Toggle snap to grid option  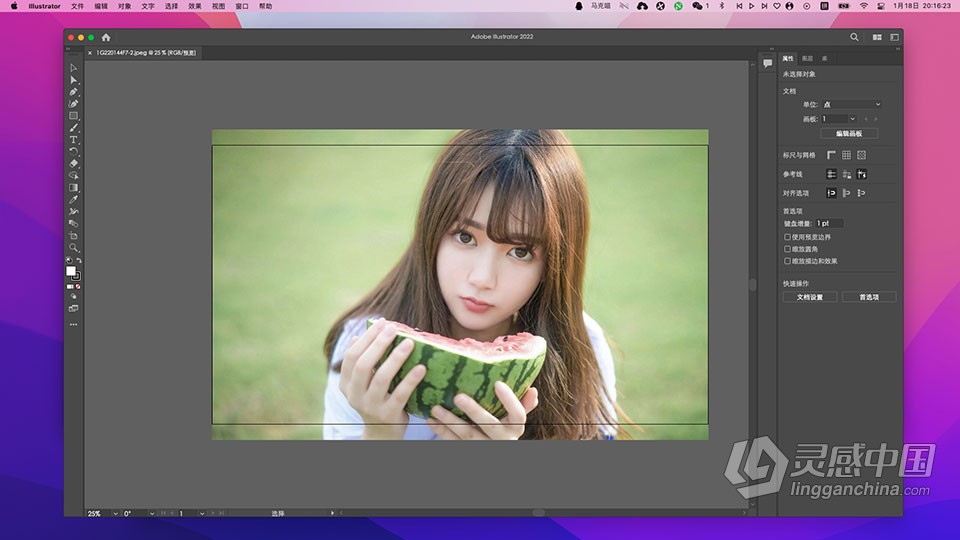click(861, 193)
